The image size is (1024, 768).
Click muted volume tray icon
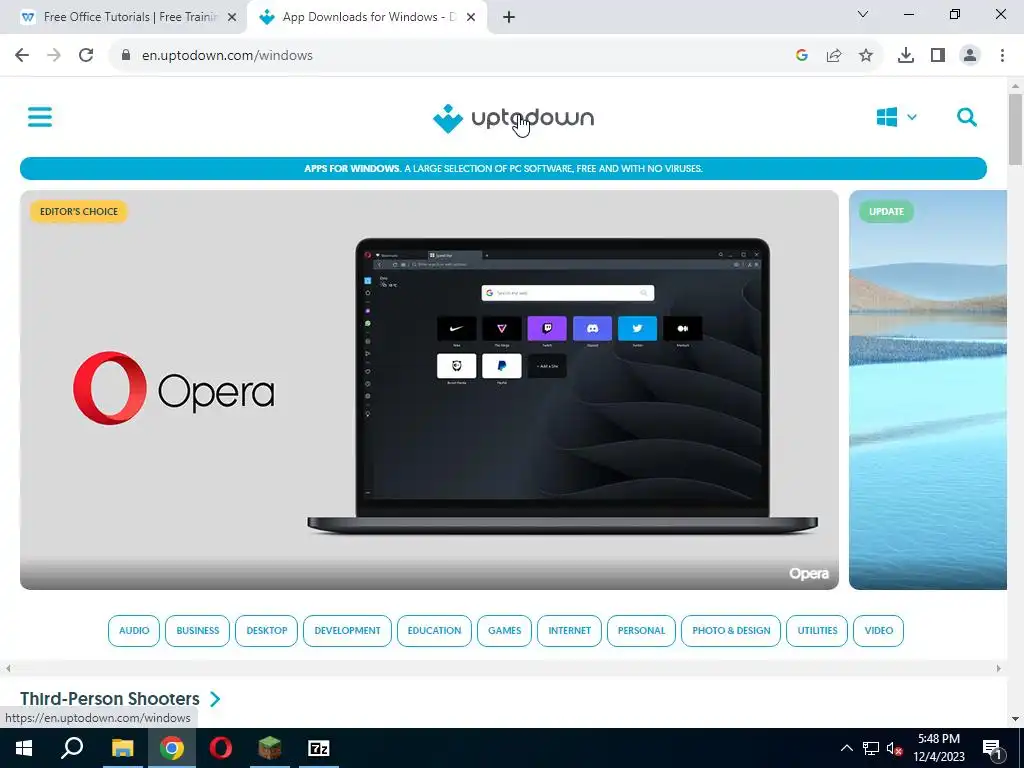pos(895,748)
